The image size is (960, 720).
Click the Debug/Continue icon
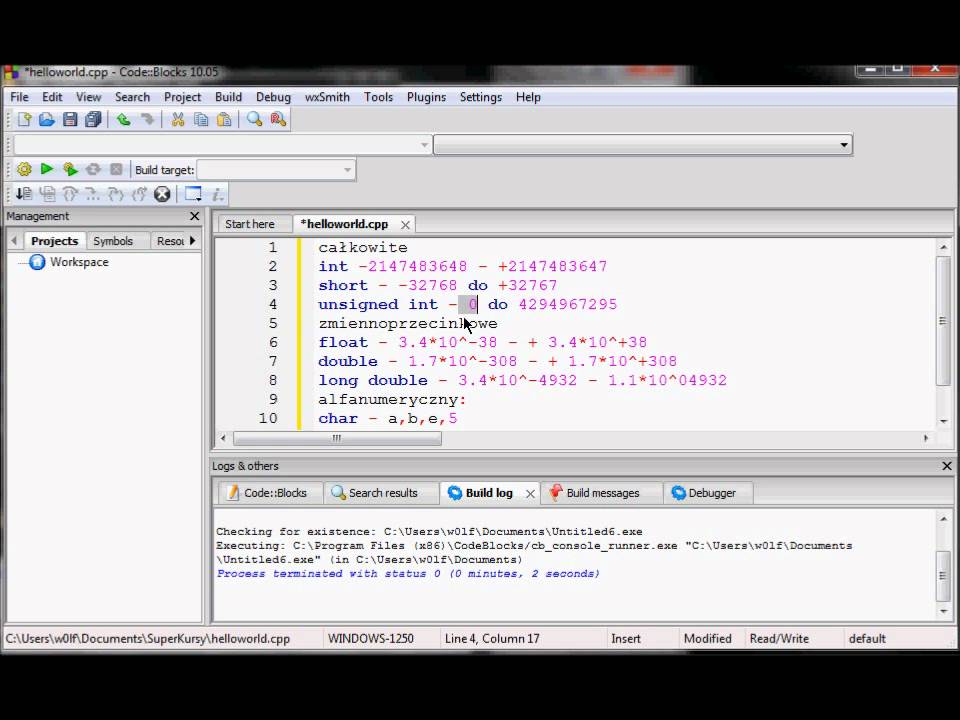[24, 194]
